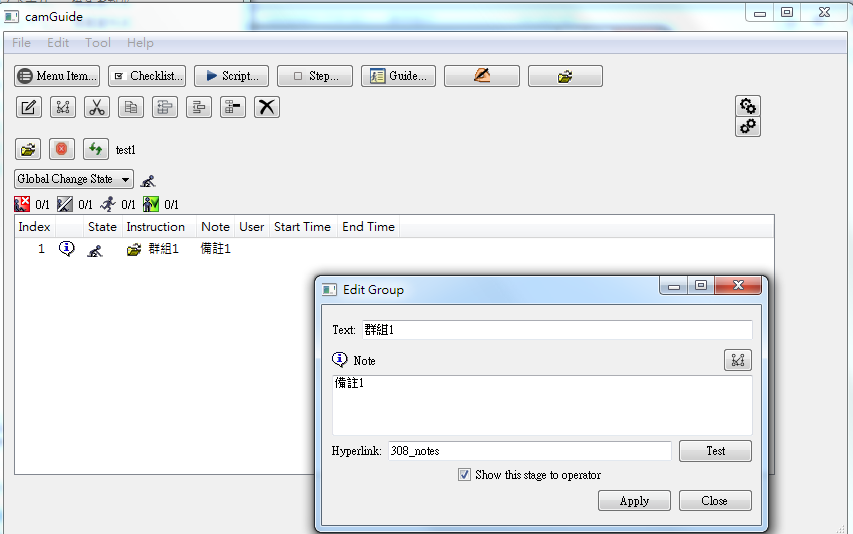The image size is (853, 534).
Task: Click the End Time column header
Action: point(368,227)
